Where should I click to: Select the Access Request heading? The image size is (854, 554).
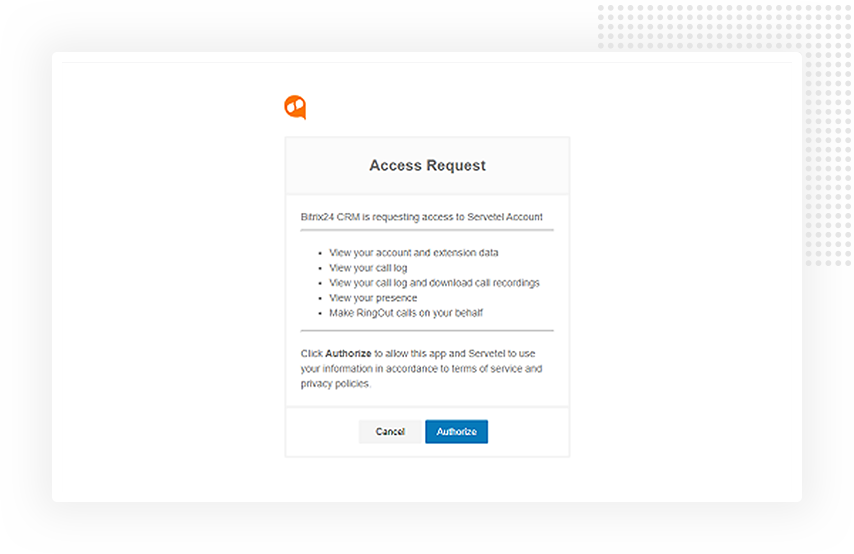click(x=428, y=166)
